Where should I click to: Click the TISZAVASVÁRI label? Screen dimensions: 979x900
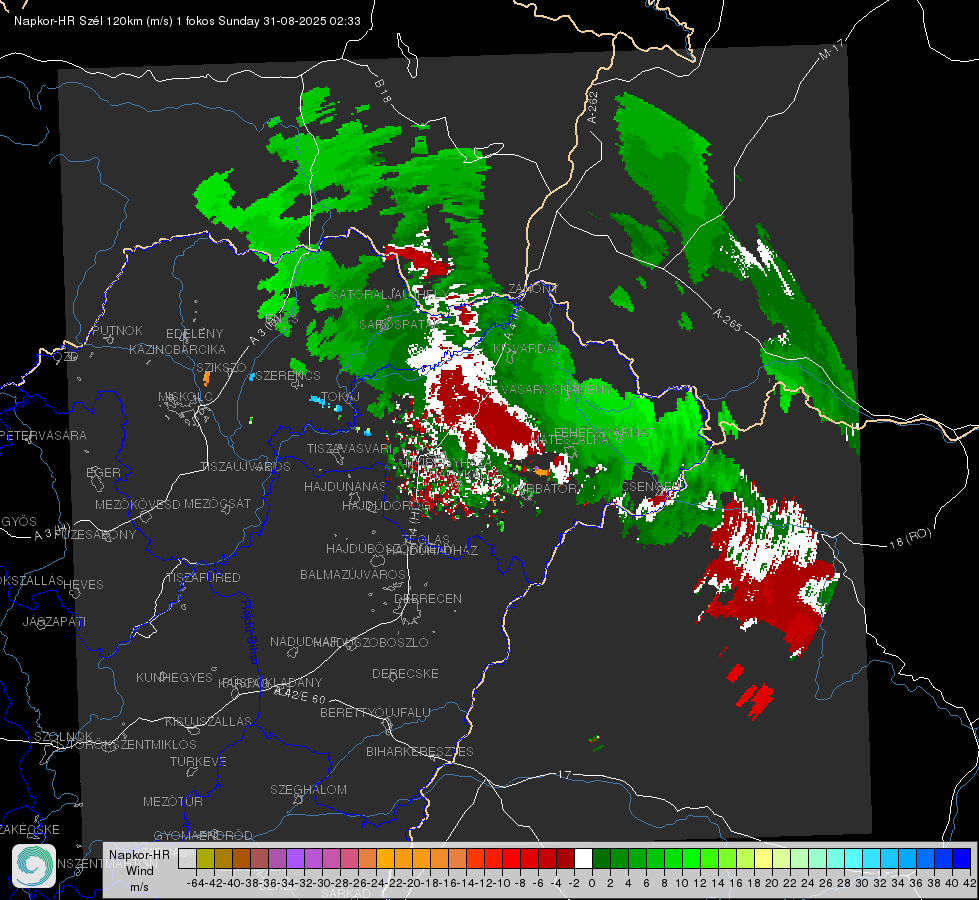(350, 448)
